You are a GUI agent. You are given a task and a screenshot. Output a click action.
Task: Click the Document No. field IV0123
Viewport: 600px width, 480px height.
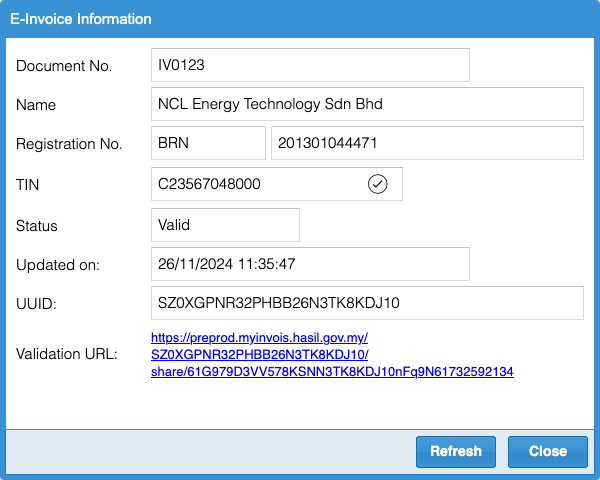(x=310, y=65)
